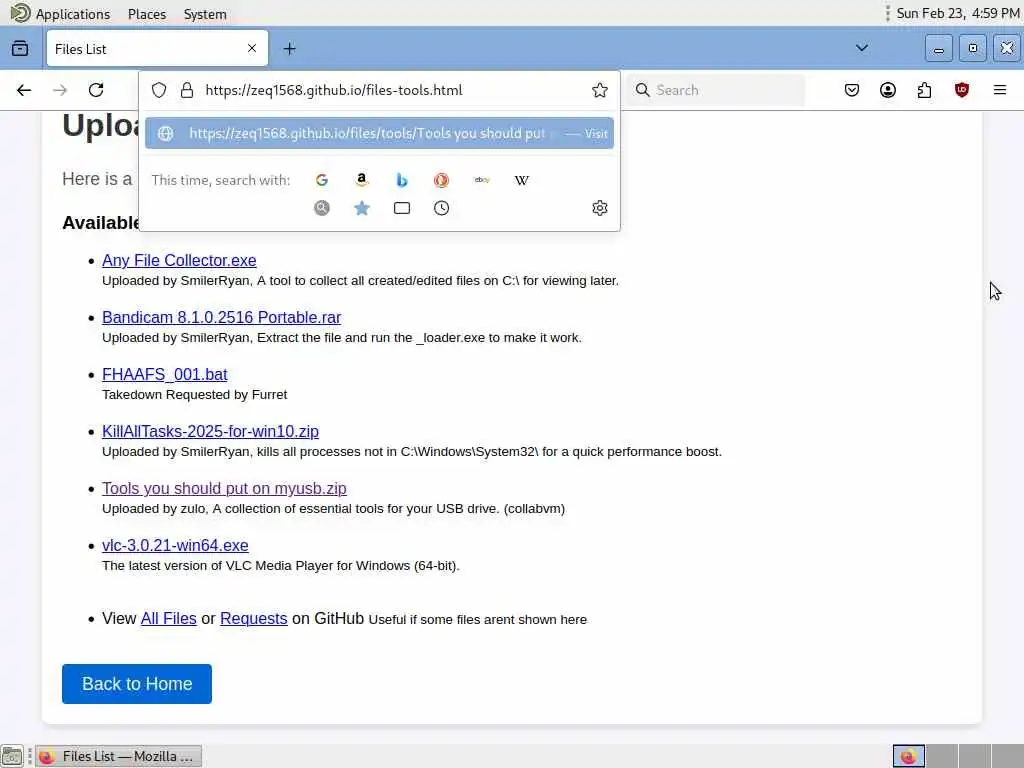Image resolution: width=1024 pixels, height=768 pixels.
Task: Open the Firefox hamburger menu
Action: coord(999,90)
